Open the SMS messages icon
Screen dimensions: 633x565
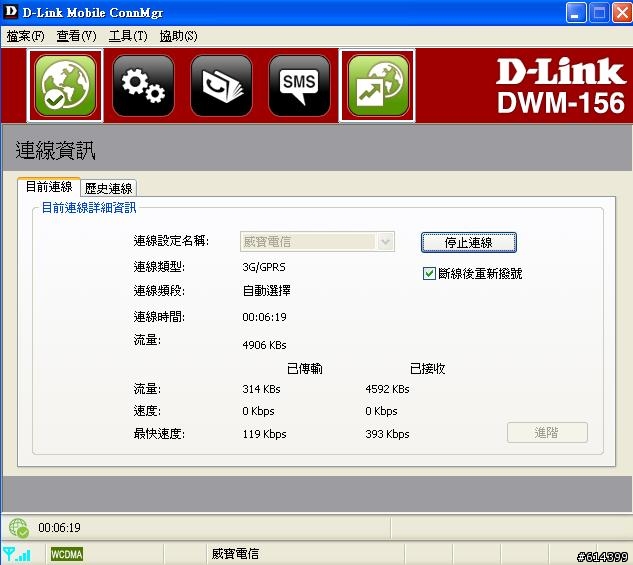tap(299, 86)
